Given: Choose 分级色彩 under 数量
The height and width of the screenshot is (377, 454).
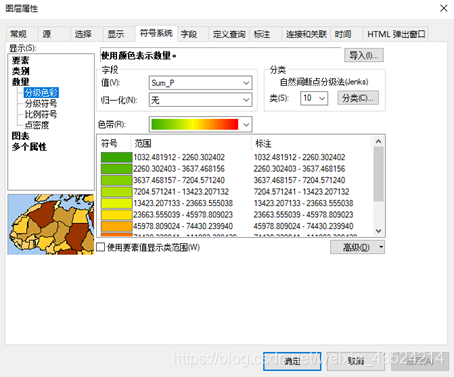Looking at the screenshot, I should [41, 92].
